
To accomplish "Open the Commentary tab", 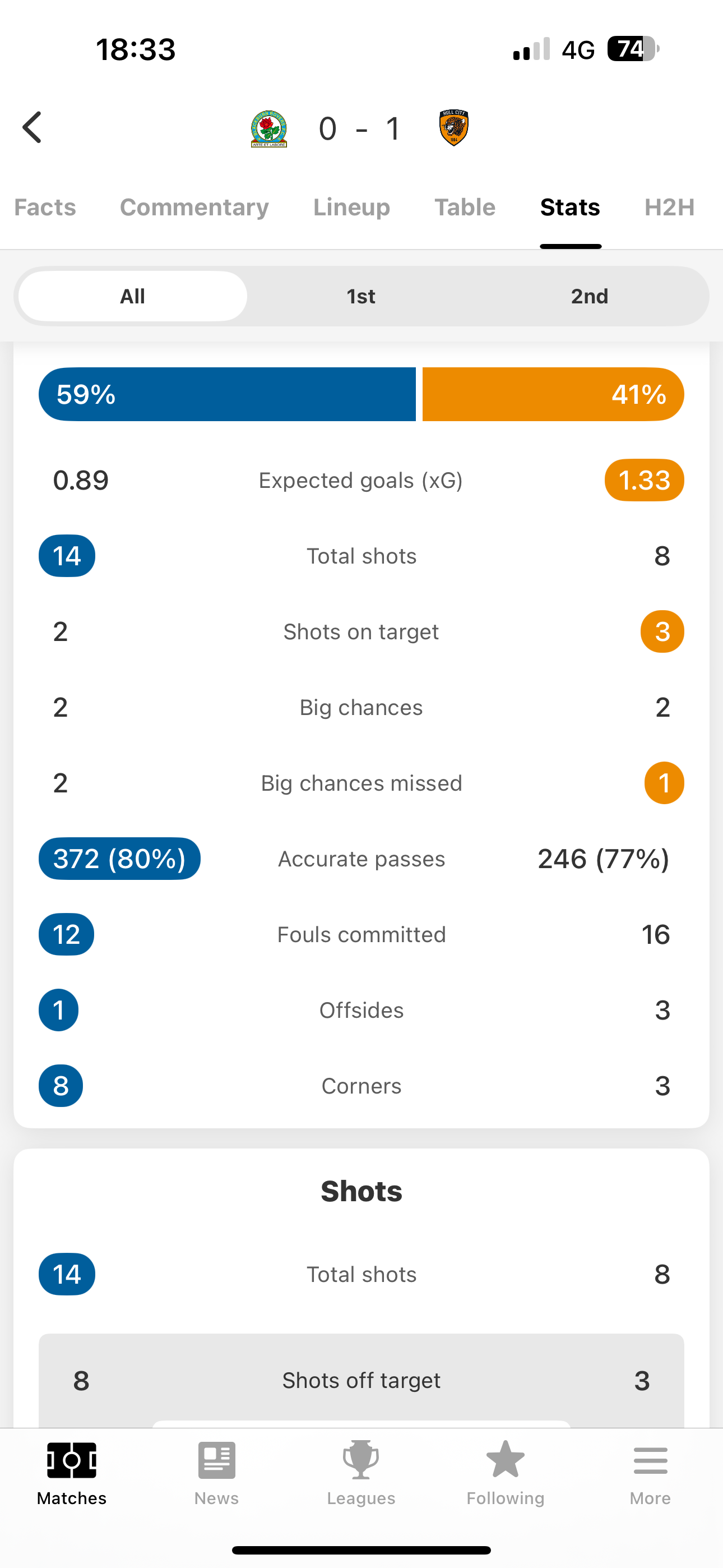I will [x=194, y=207].
